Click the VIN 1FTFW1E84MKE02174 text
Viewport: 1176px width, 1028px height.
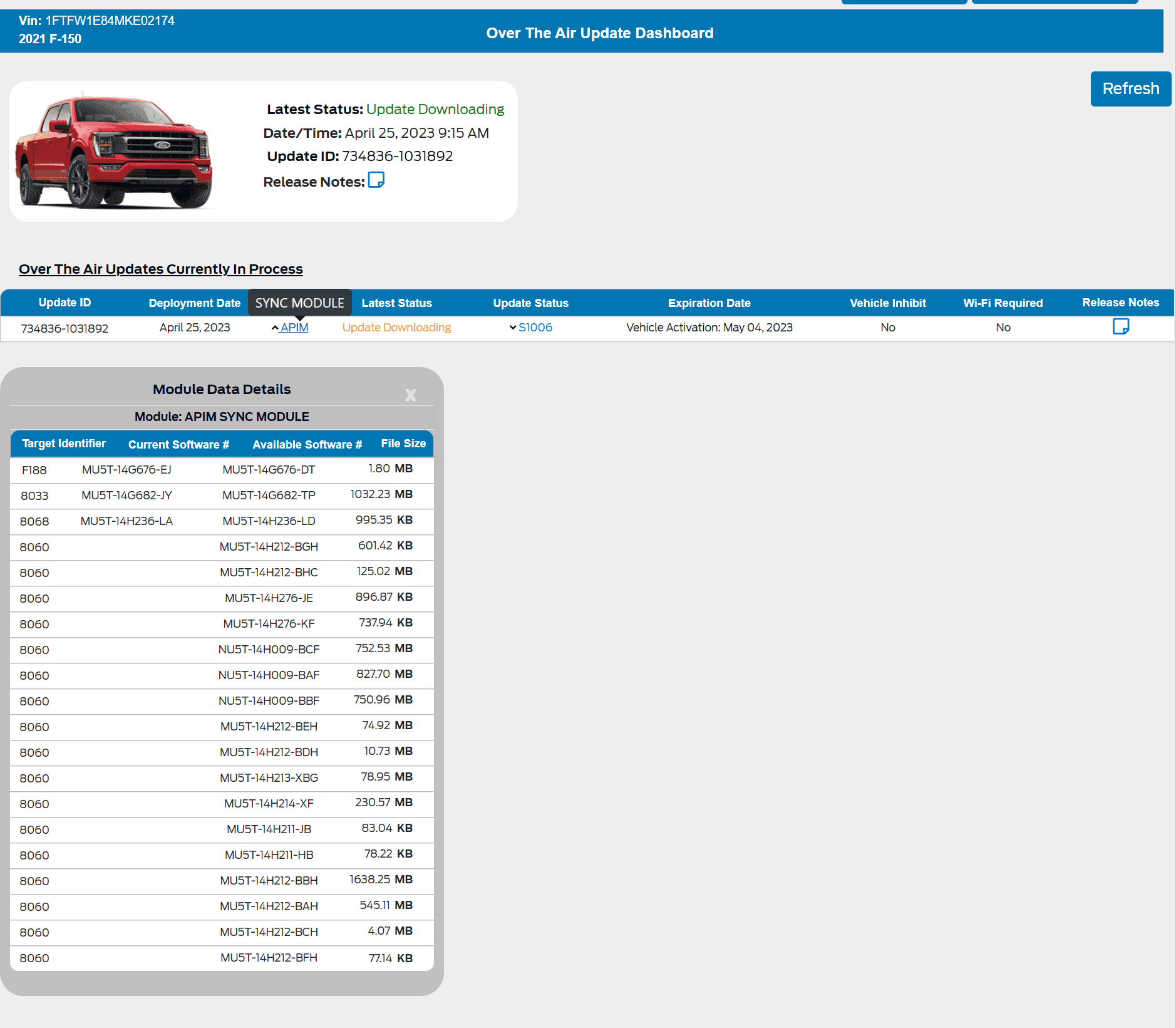pyautogui.click(x=96, y=21)
